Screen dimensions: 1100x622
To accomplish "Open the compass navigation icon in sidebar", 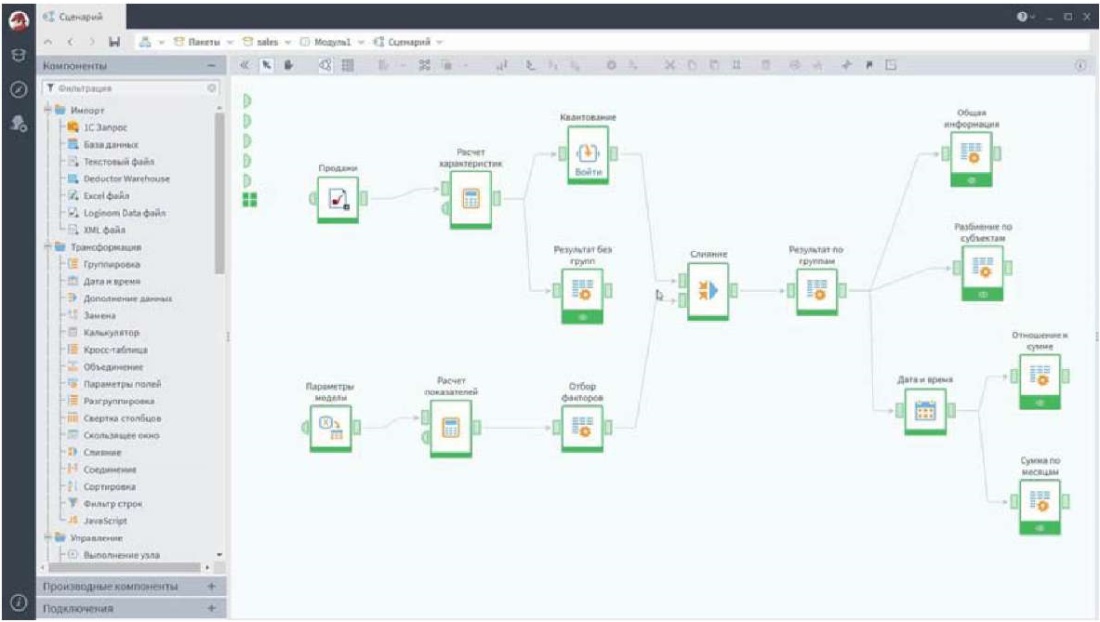I will tap(18, 90).
